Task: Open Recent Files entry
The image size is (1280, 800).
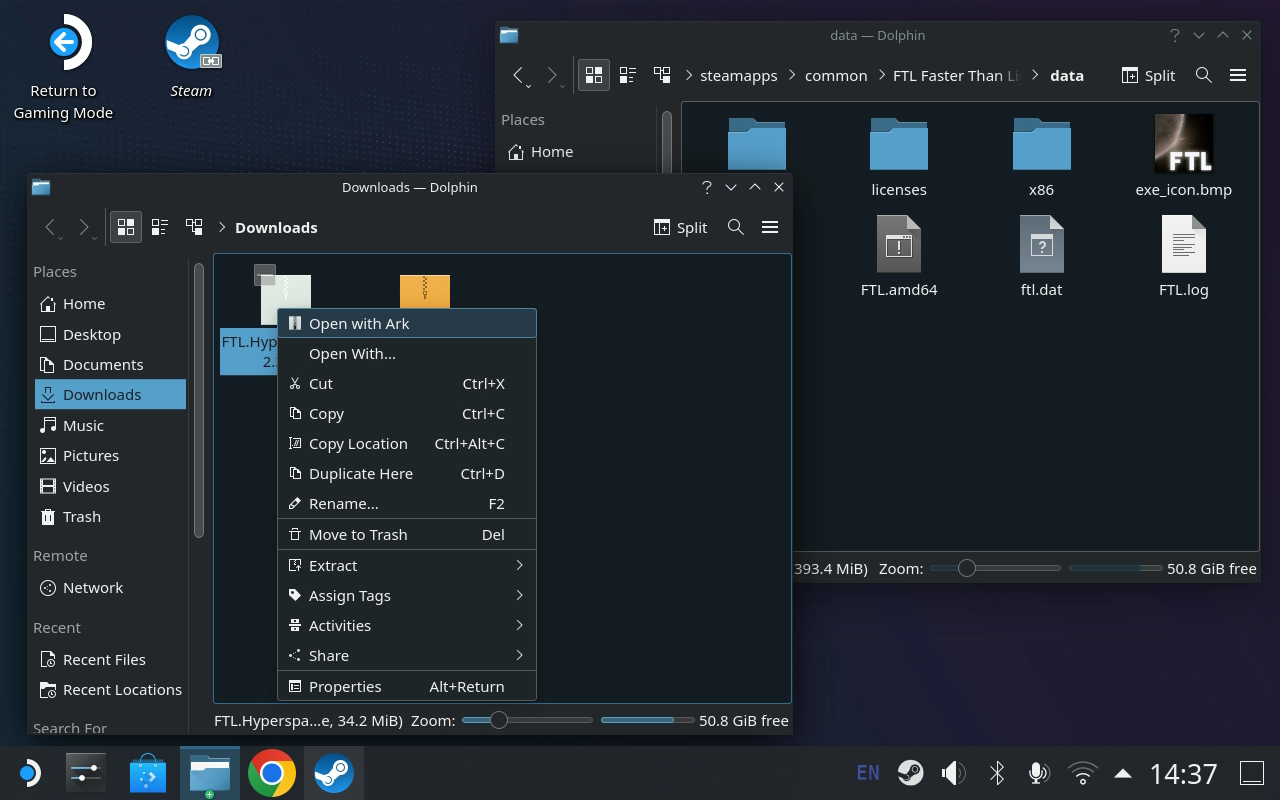Action: [x=110, y=659]
